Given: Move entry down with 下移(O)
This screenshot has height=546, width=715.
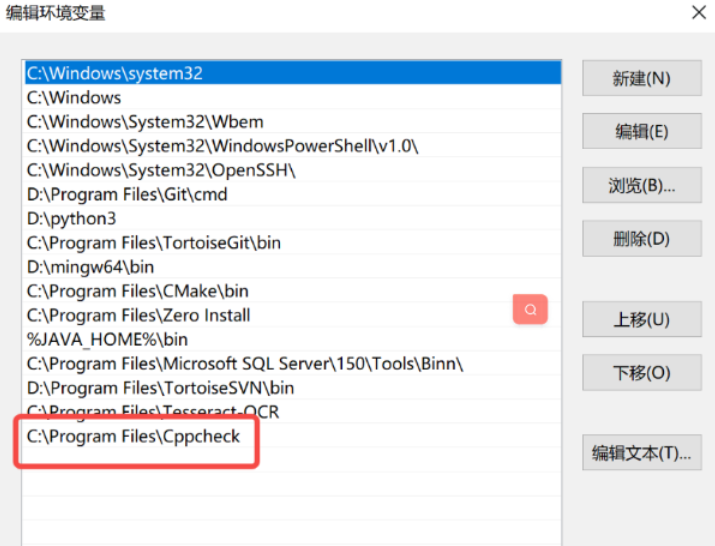Looking at the screenshot, I should (642, 372).
